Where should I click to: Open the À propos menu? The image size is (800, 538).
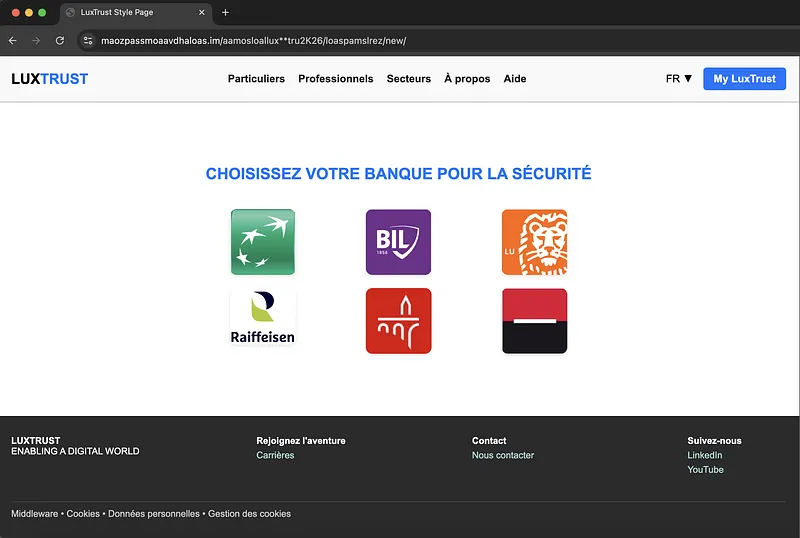pyautogui.click(x=467, y=79)
